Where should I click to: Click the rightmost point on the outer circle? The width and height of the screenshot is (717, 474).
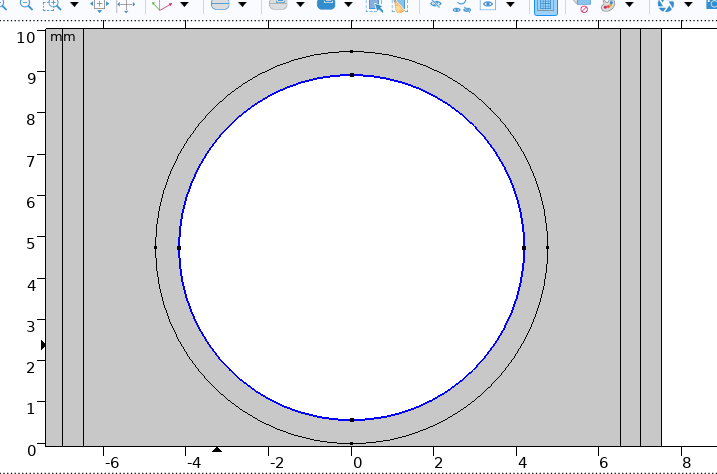coord(548,247)
